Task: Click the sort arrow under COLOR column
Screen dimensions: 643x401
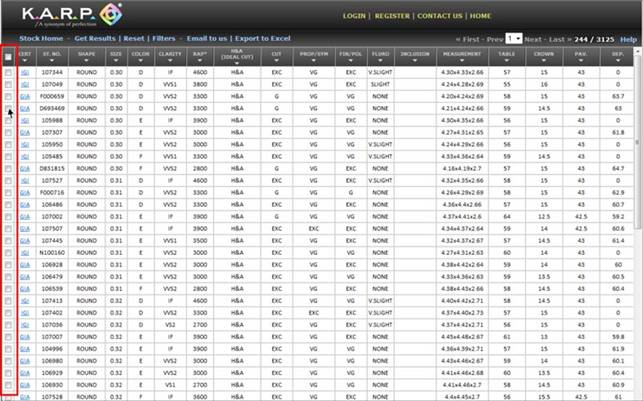Action: click(141, 59)
